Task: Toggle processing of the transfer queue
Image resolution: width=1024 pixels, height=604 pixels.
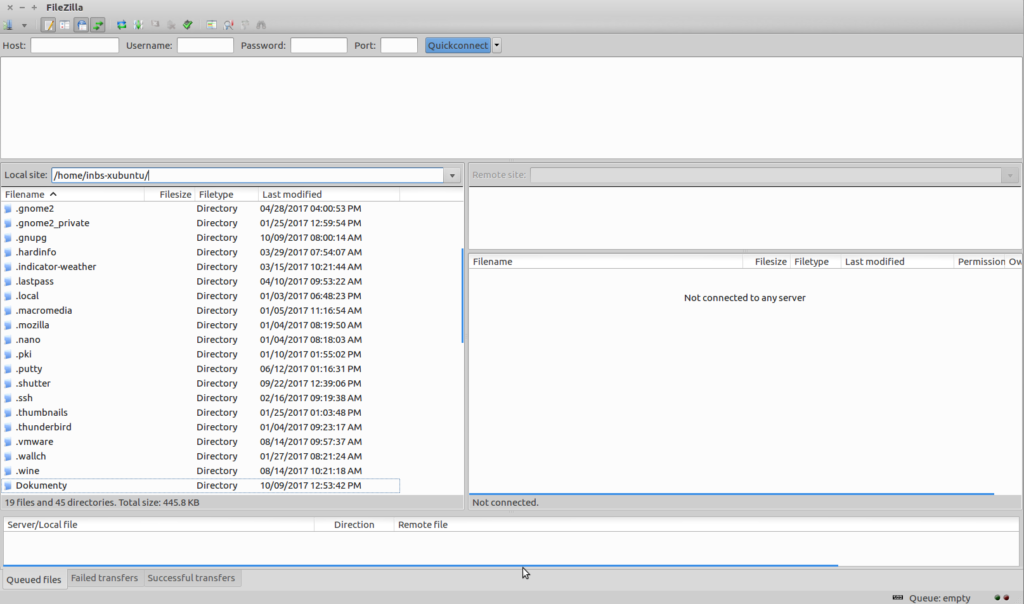Action: (138, 25)
